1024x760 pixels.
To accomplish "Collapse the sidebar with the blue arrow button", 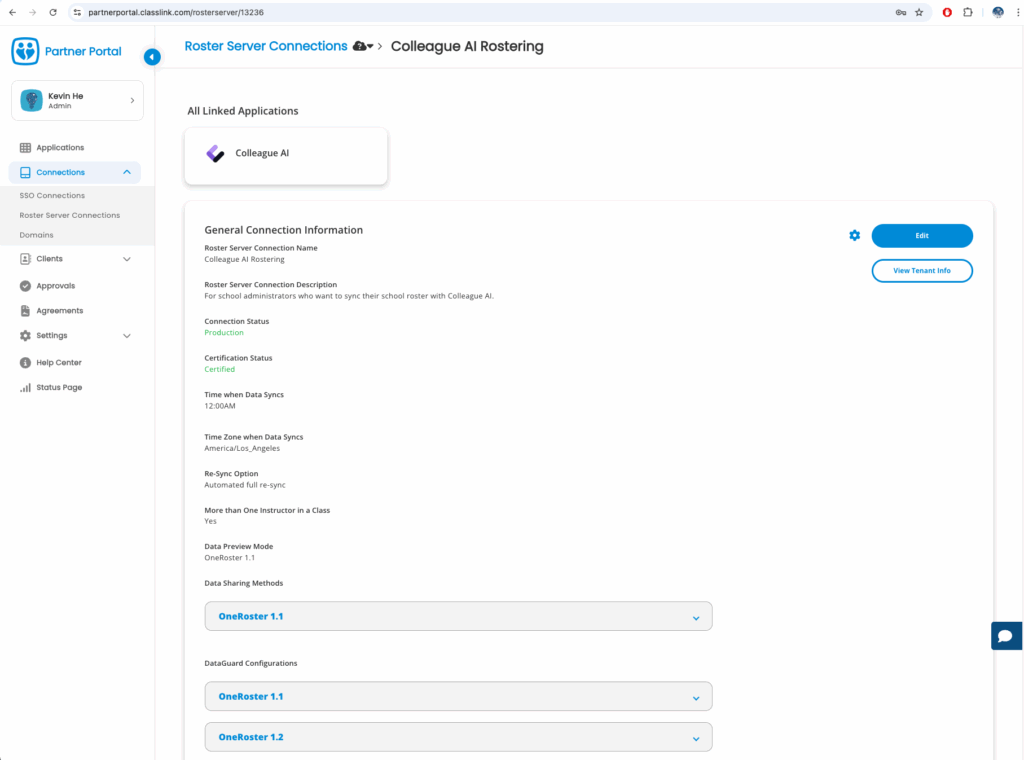I will [152, 57].
